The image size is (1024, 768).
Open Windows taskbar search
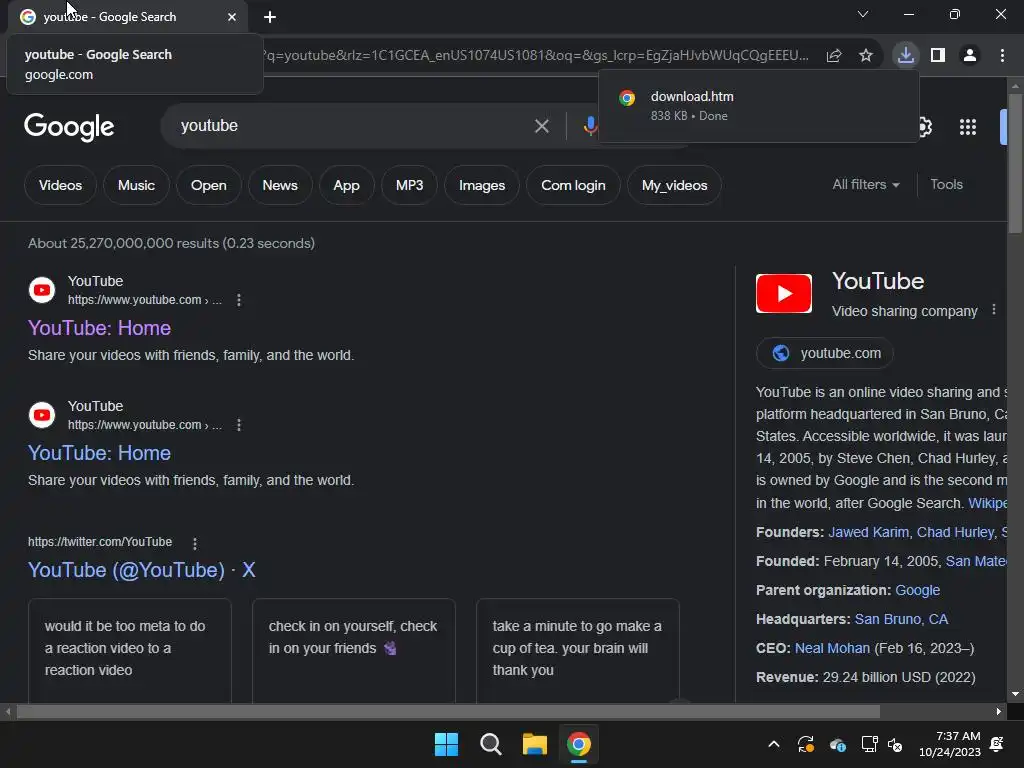pyautogui.click(x=490, y=744)
